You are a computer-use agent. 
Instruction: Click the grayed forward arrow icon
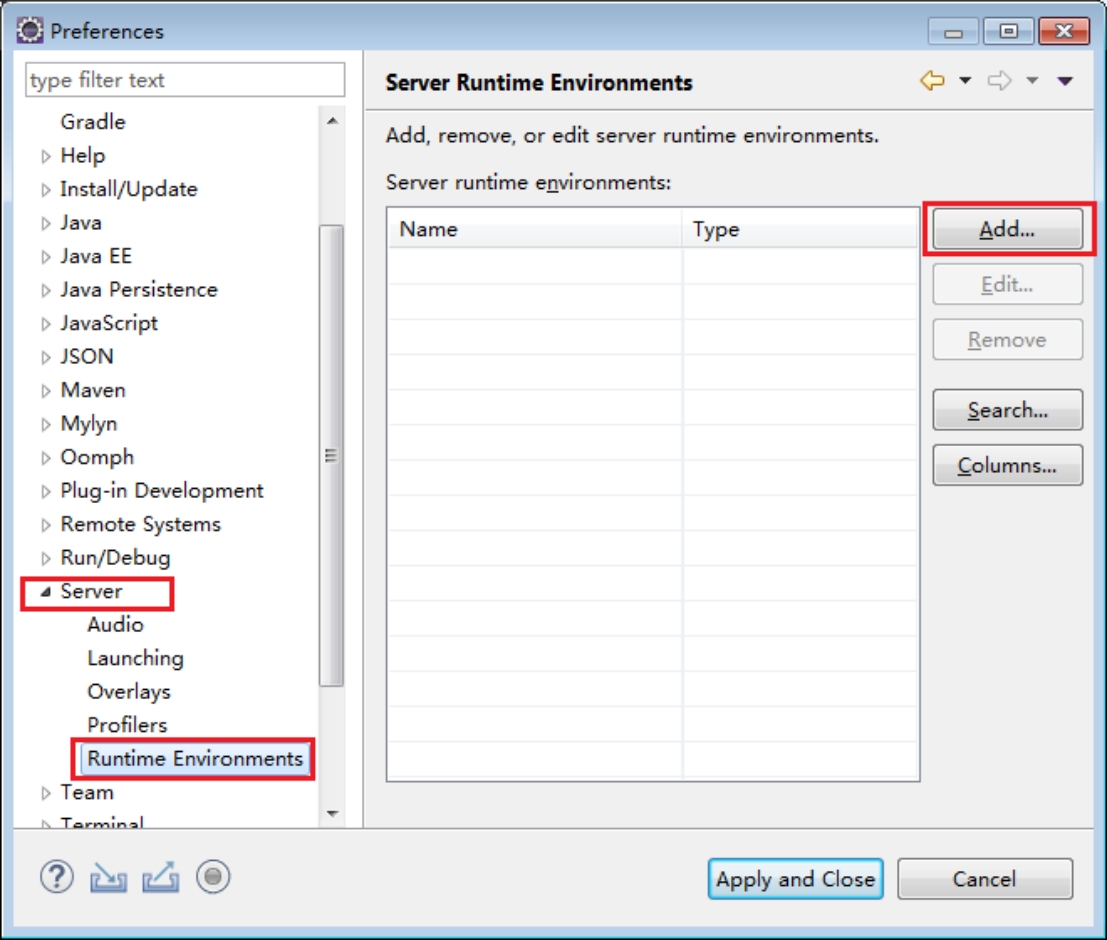(x=999, y=81)
